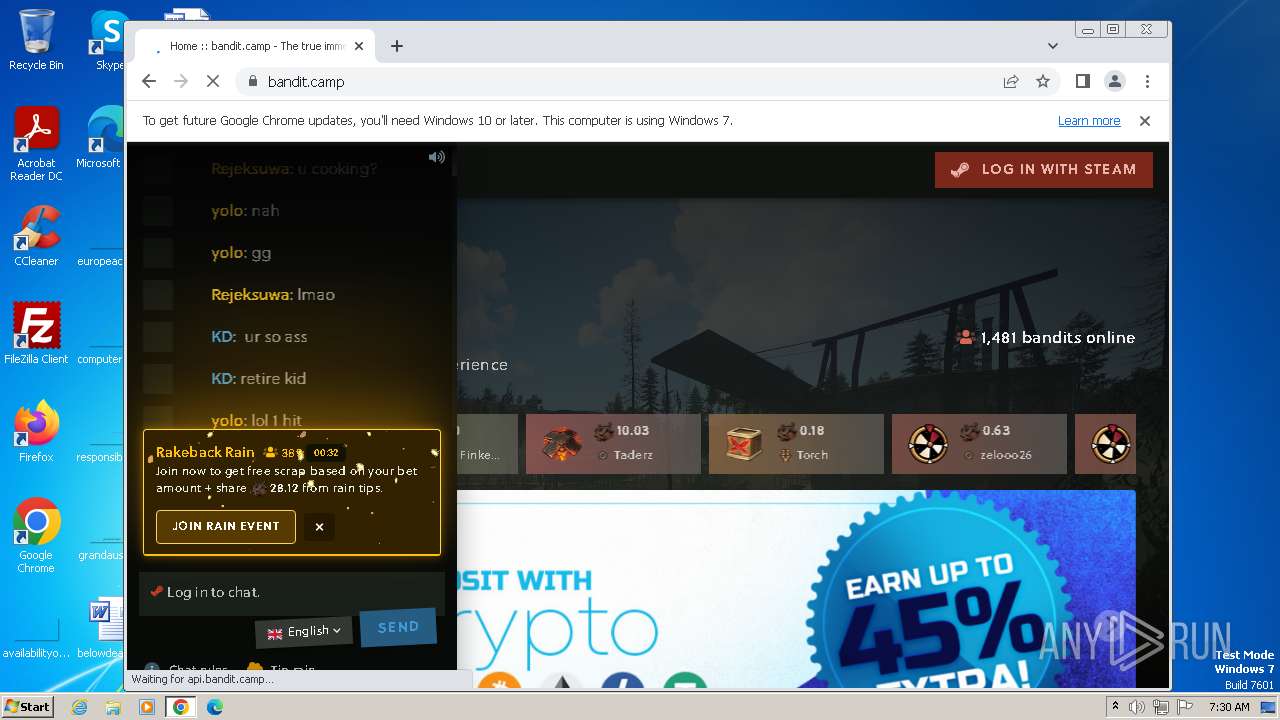This screenshot has height=720, width=1280.
Task: Open the Windows Start menu
Action: pyautogui.click(x=27, y=706)
